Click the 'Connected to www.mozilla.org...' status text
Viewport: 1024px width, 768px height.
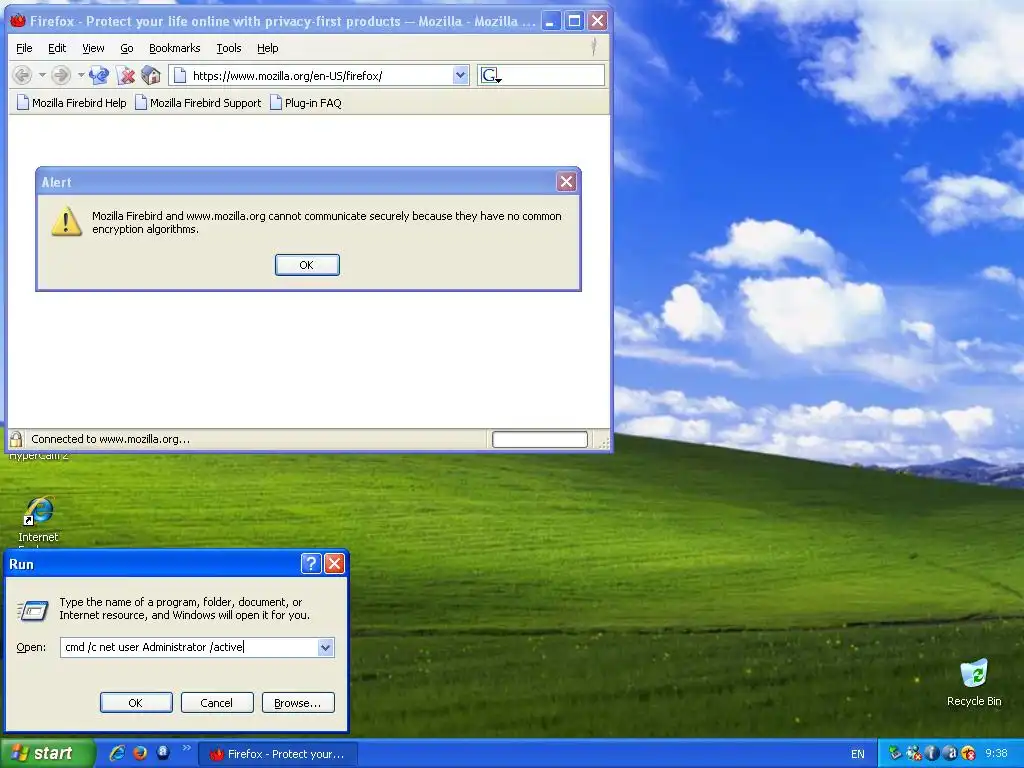[x=110, y=440]
